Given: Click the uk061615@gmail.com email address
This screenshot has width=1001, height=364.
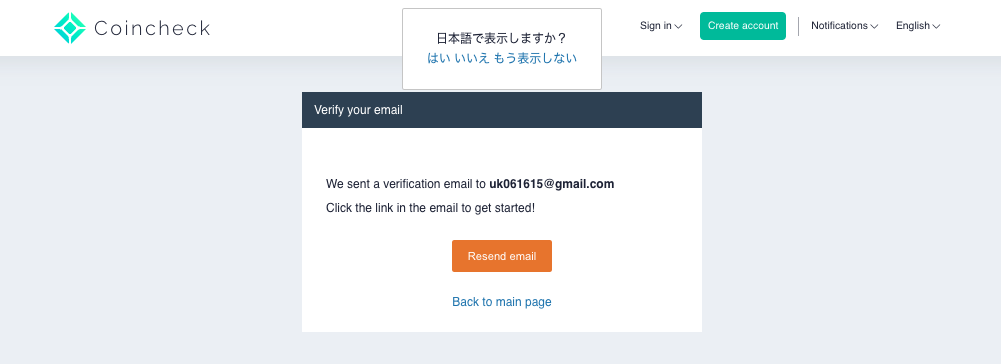Looking at the screenshot, I should click(552, 184).
